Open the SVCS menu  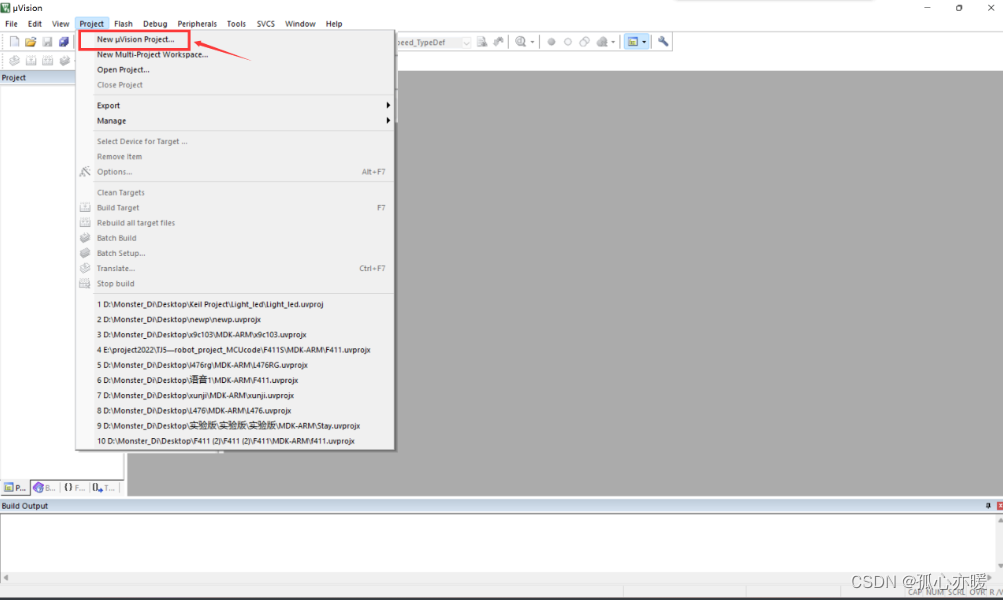pos(265,24)
